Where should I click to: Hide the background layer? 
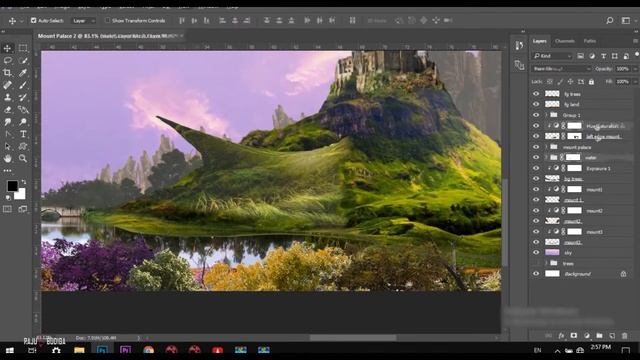pos(536,274)
